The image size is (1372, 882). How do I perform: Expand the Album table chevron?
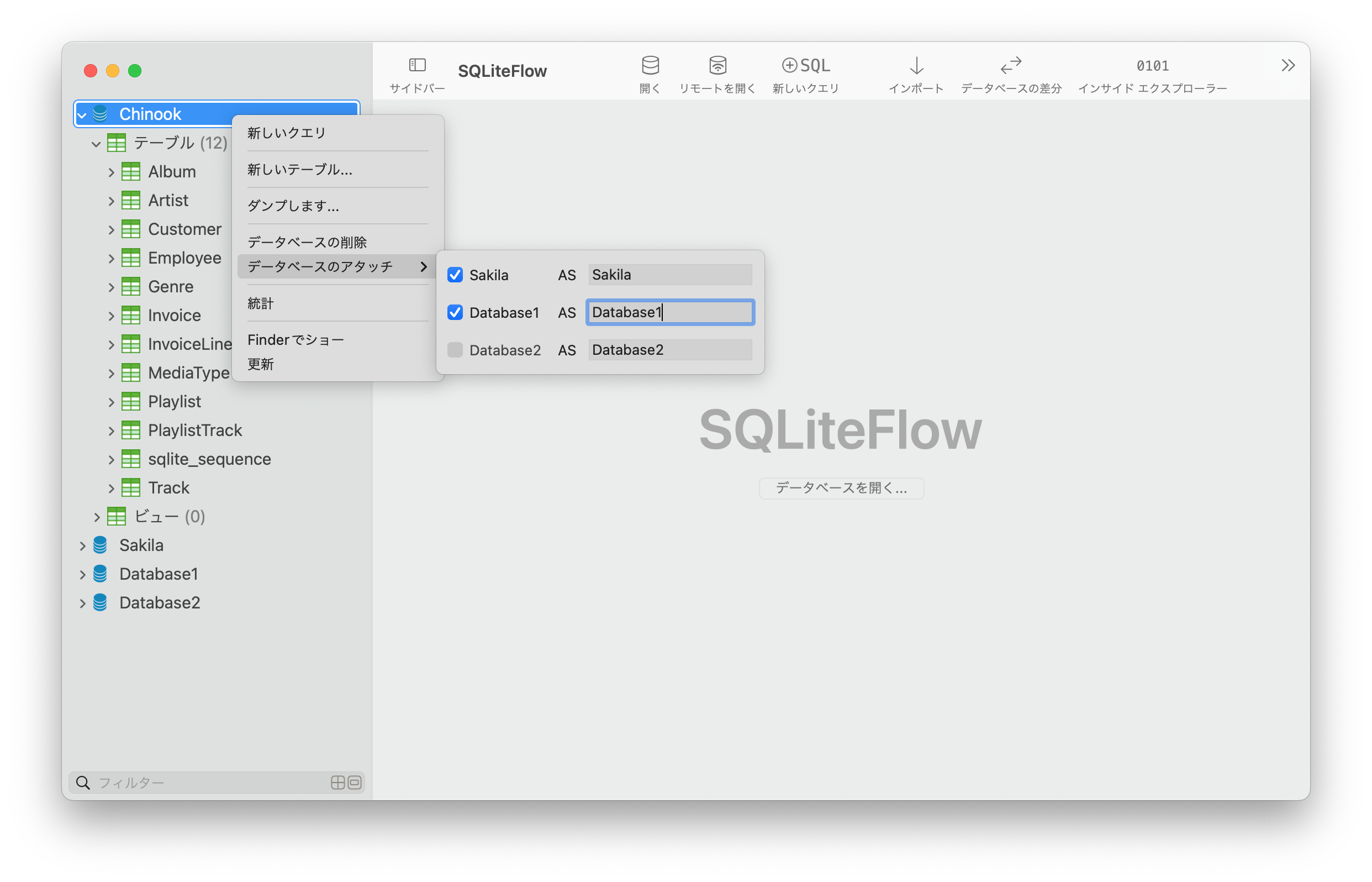pyautogui.click(x=111, y=172)
